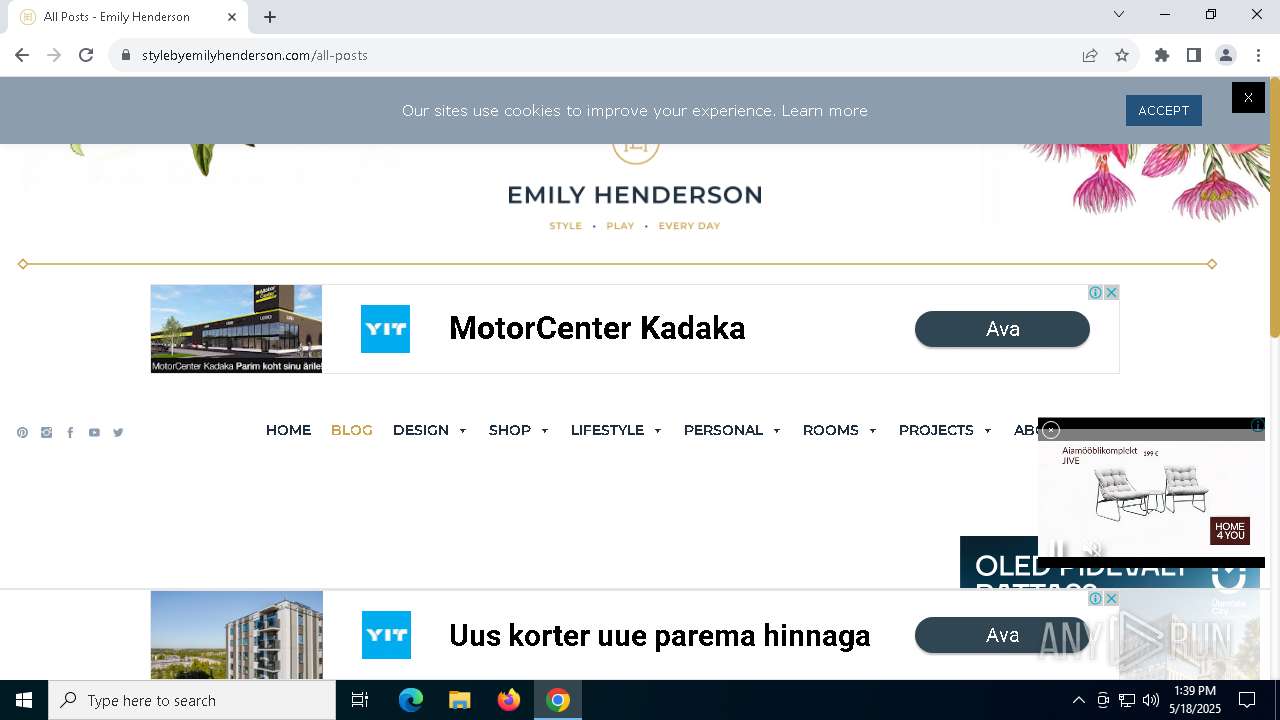Go to the HOME menu item
The width and height of the screenshot is (1280, 720).
tap(288, 430)
